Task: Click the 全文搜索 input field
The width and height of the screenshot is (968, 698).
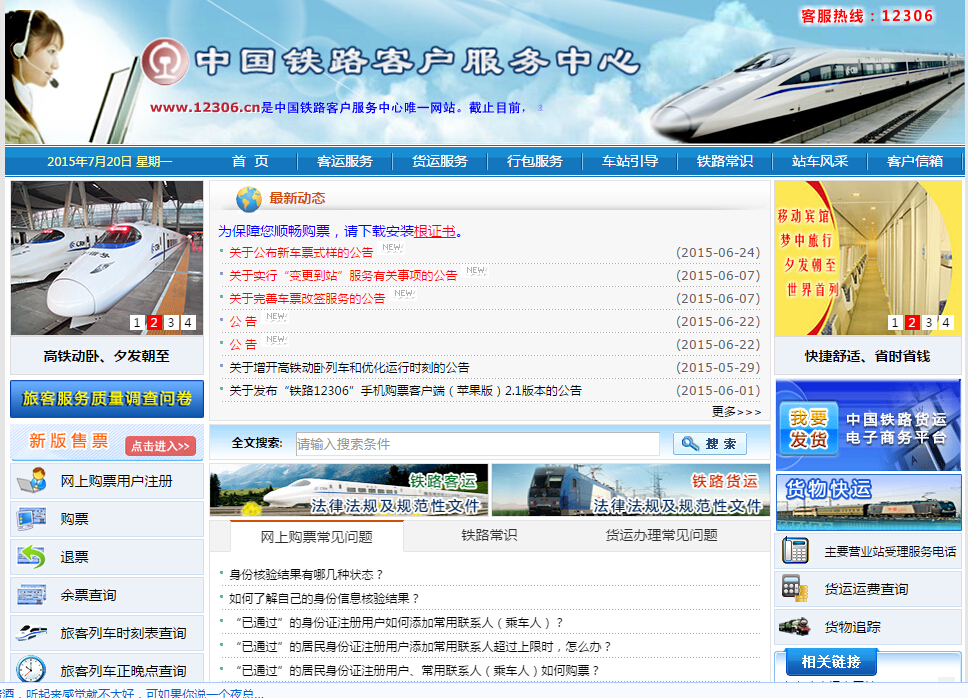Action: [477, 444]
